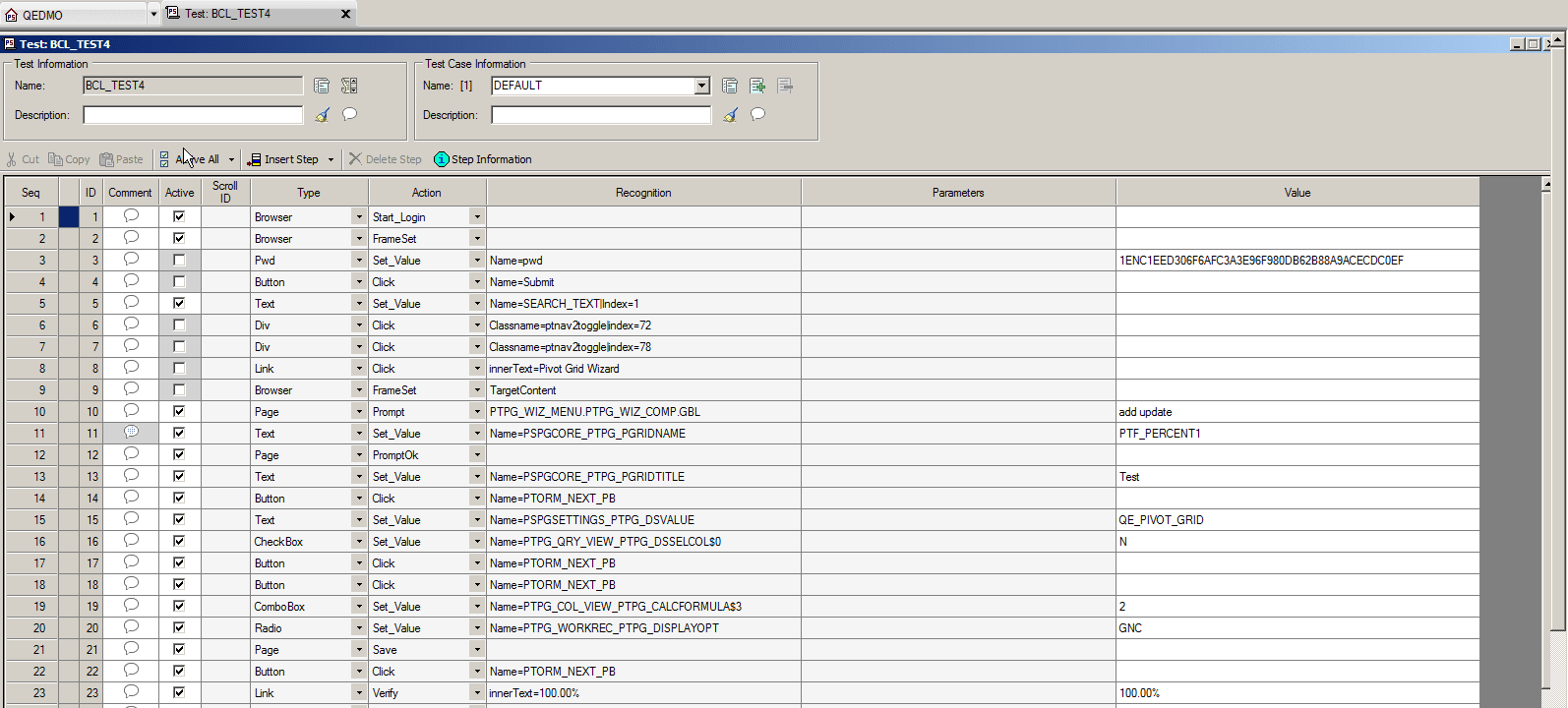Open the filled comment bubble for step 11
The image size is (1568, 708).
coord(131,433)
